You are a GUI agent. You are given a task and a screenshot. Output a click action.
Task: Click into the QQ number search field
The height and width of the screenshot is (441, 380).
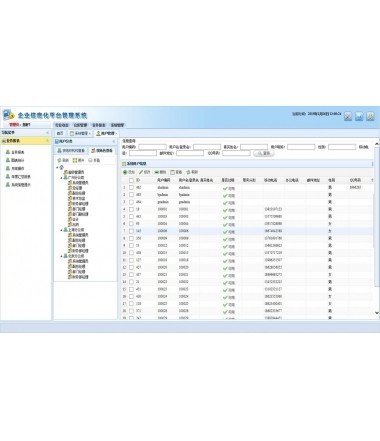click(x=236, y=153)
